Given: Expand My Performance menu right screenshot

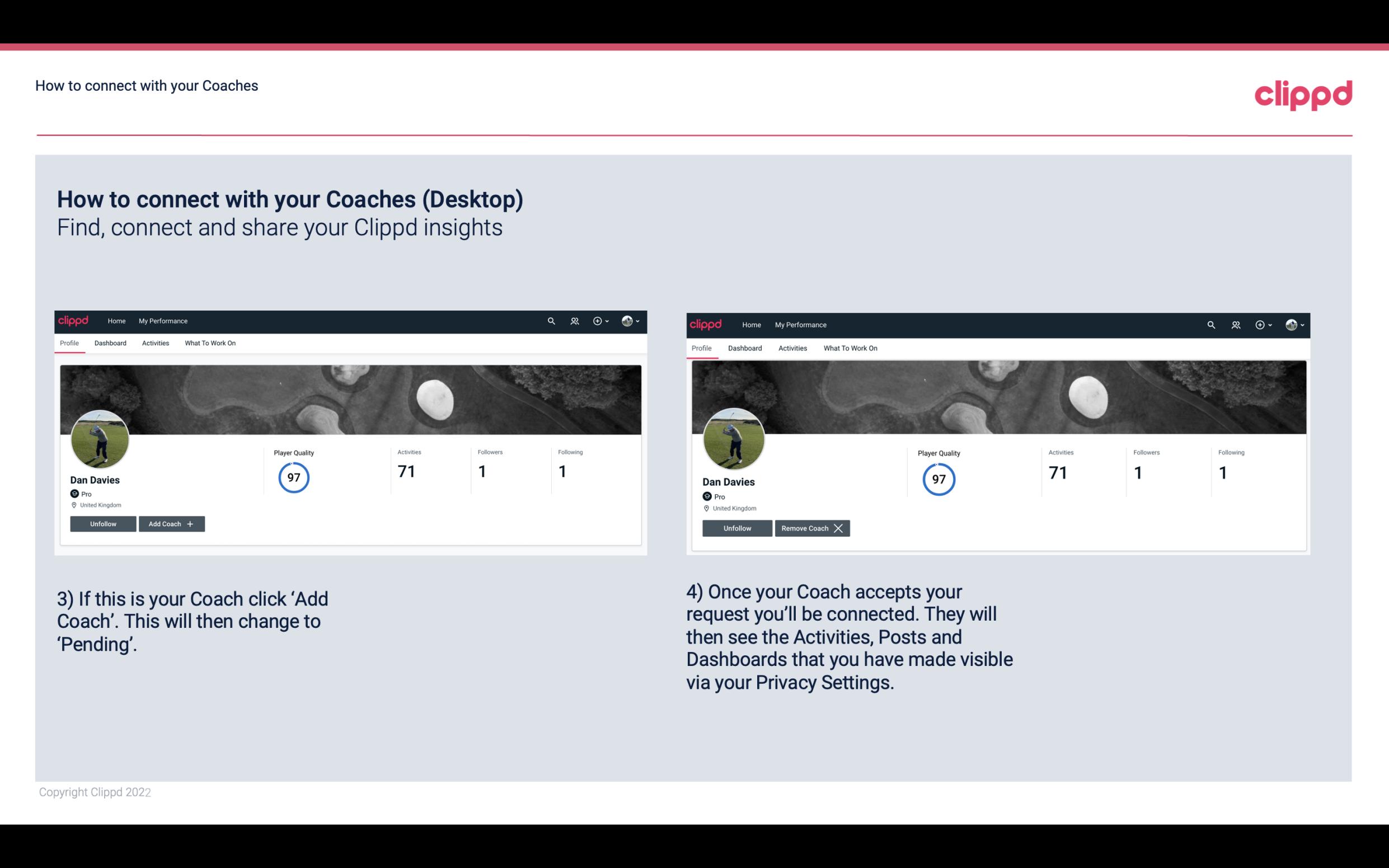Looking at the screenshot, I should [801, 323].
